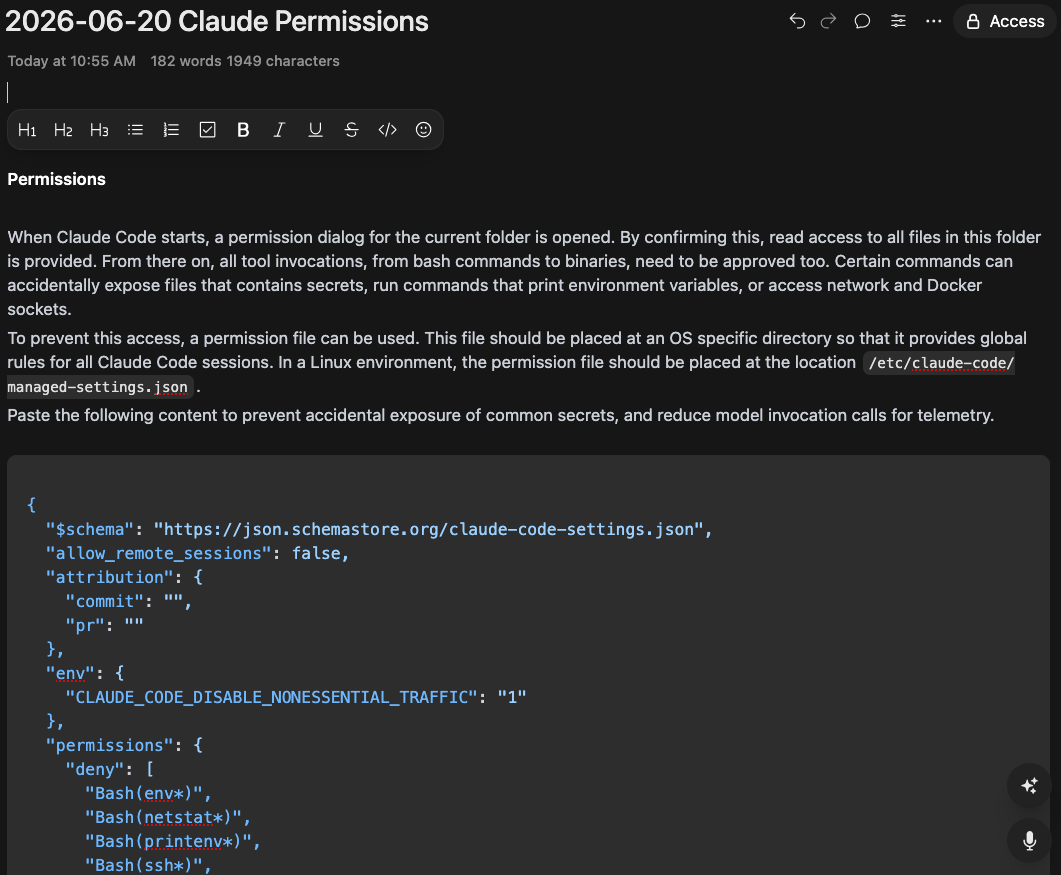Open the three-dot more options menu
1061x875 pixels.
tap(934, 21)
